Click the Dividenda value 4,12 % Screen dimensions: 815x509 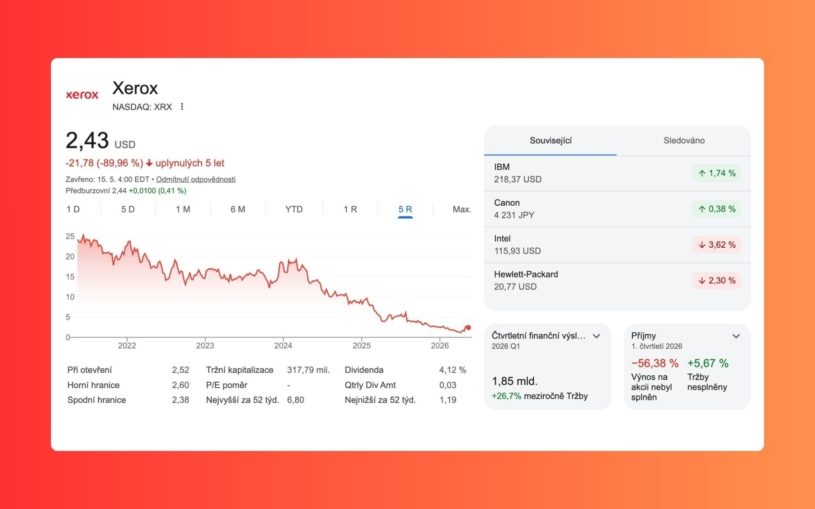click(452, 370)
